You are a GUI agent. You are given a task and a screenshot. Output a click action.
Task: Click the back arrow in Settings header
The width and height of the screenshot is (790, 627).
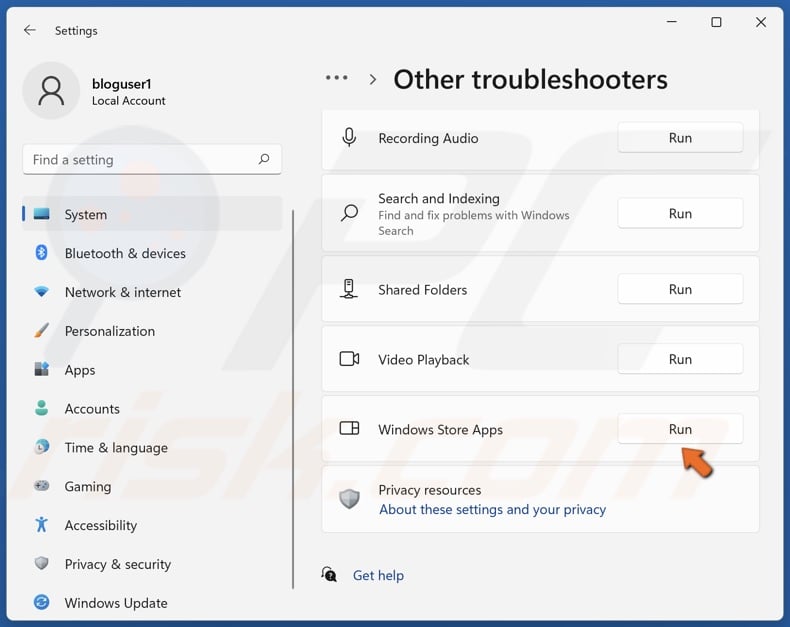pos(30,30)
